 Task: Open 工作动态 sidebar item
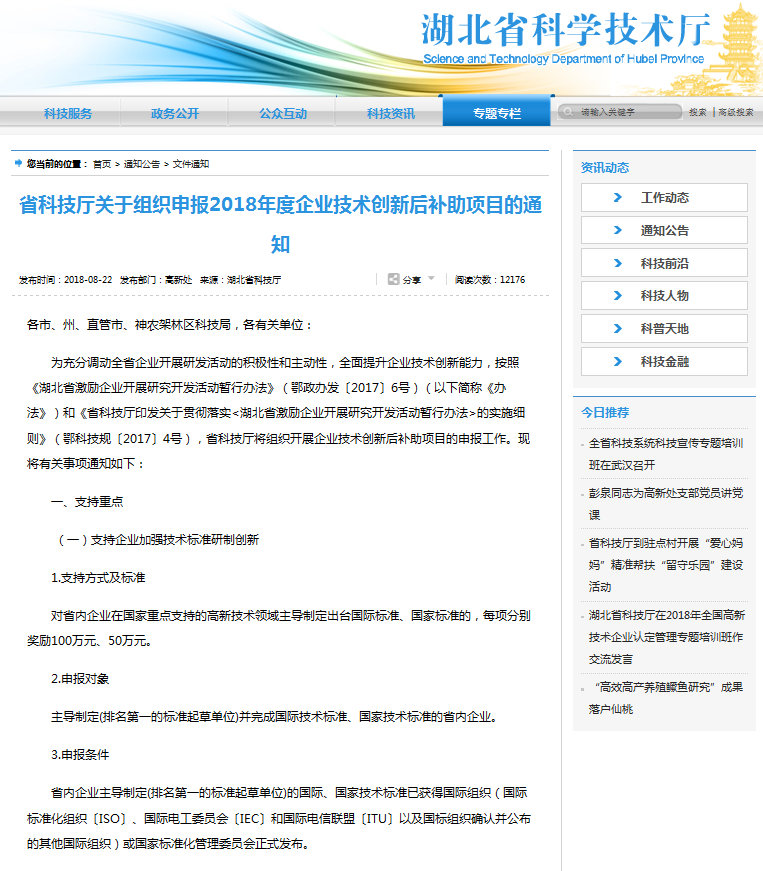[x=664, y=197]
